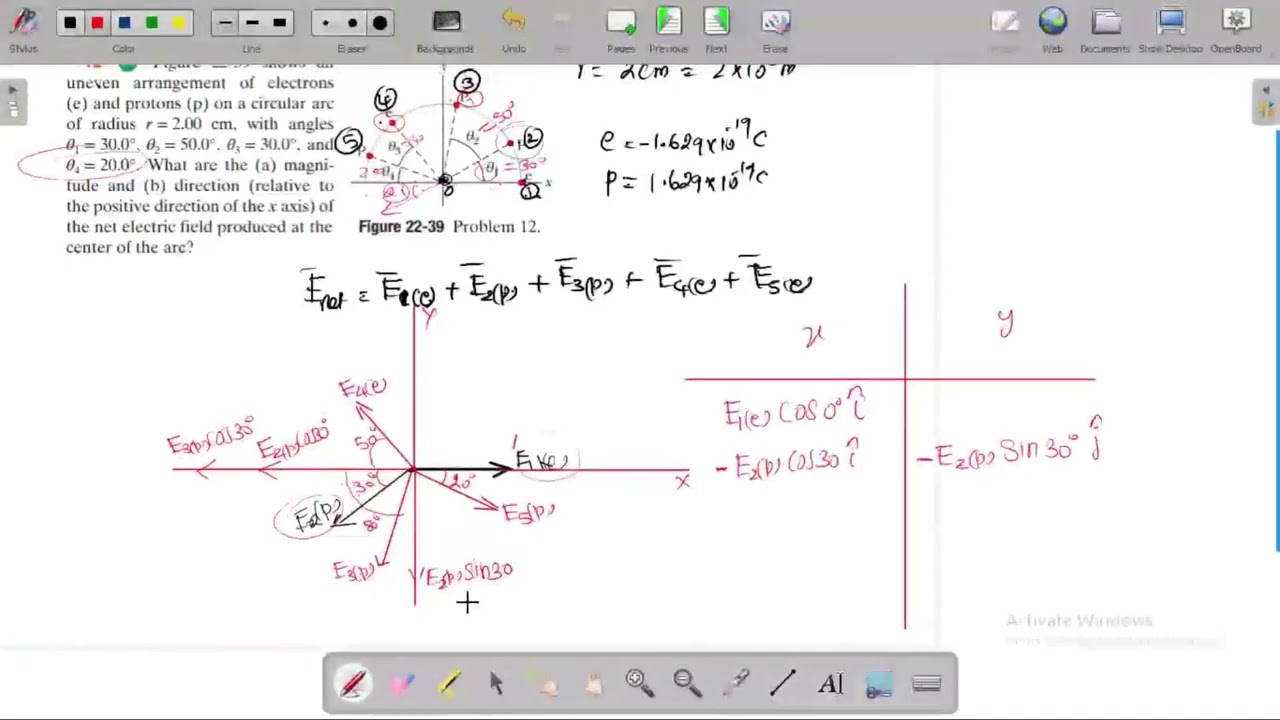Go to the Next page
The height and width of the screenshot is (720, 1280).
click(x=716, y=28)
